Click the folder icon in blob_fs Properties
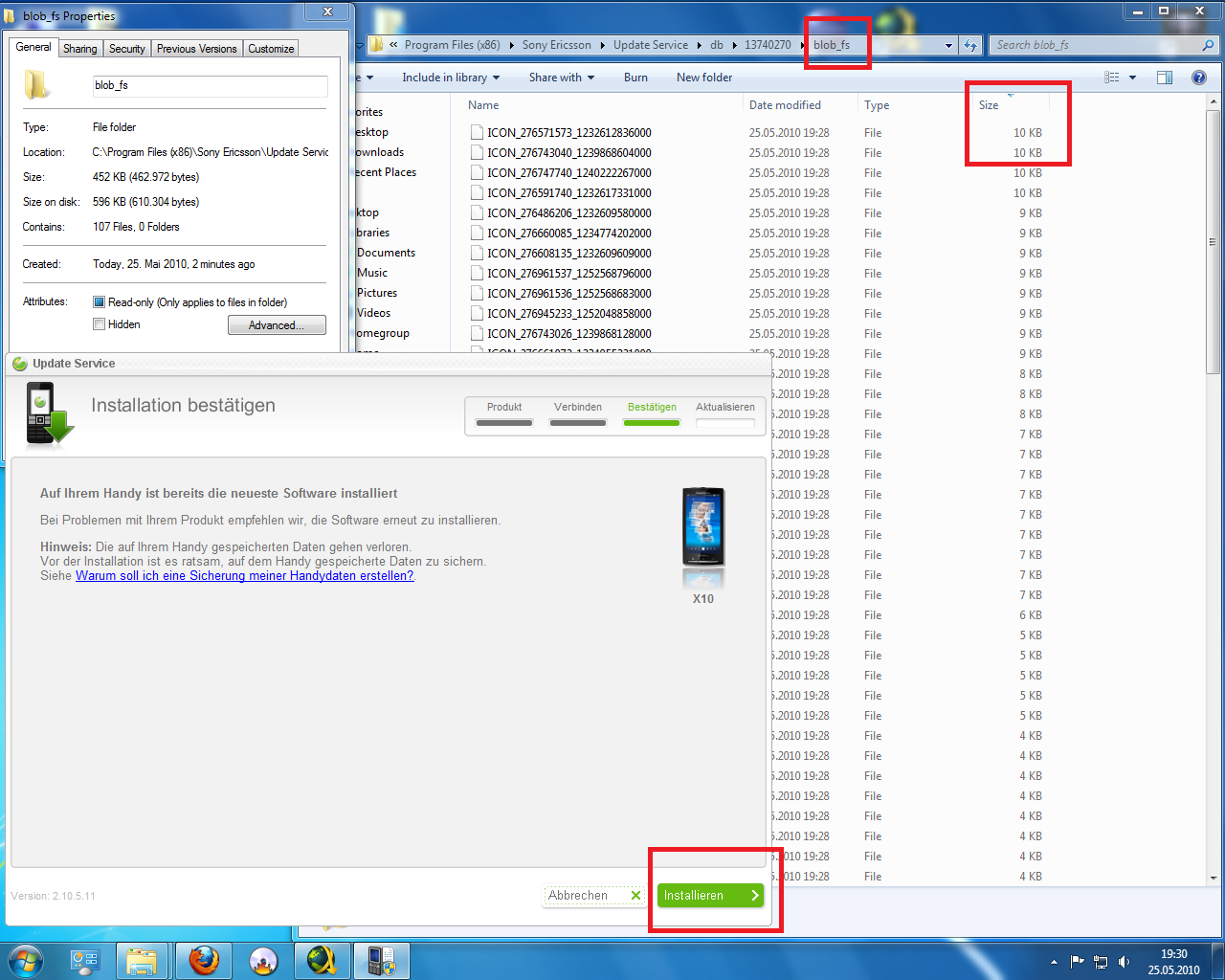The width and height of the screenshot is (1225, 980). [x=36, y=85]
